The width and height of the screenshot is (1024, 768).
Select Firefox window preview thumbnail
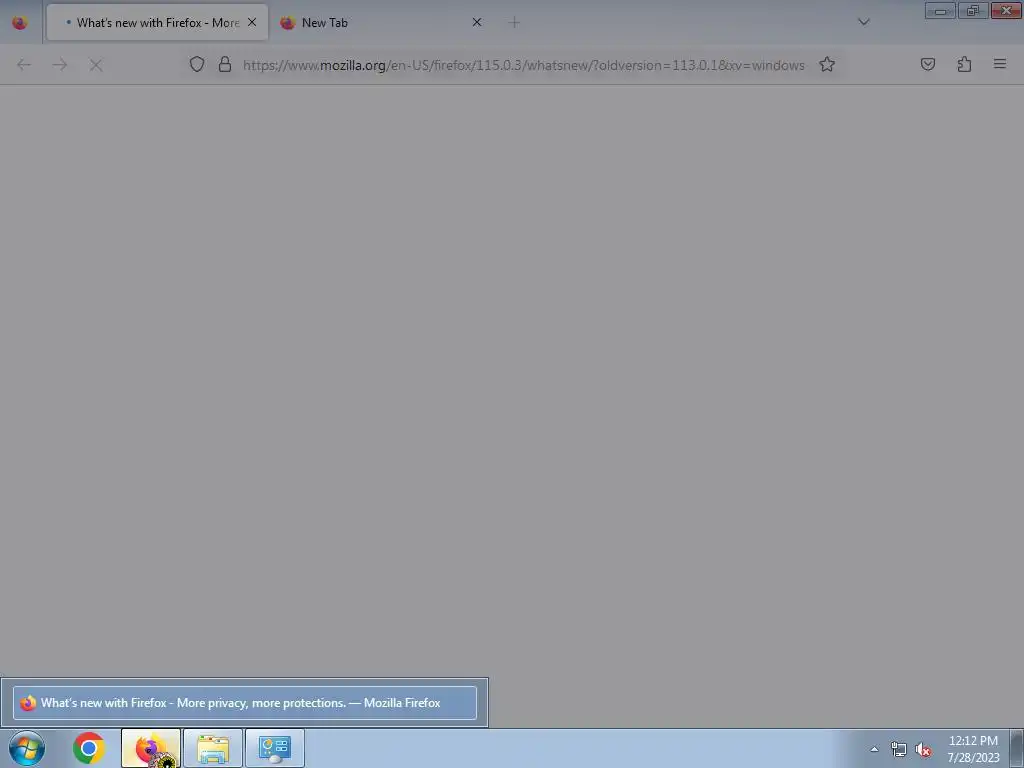(x=244, y=703)
